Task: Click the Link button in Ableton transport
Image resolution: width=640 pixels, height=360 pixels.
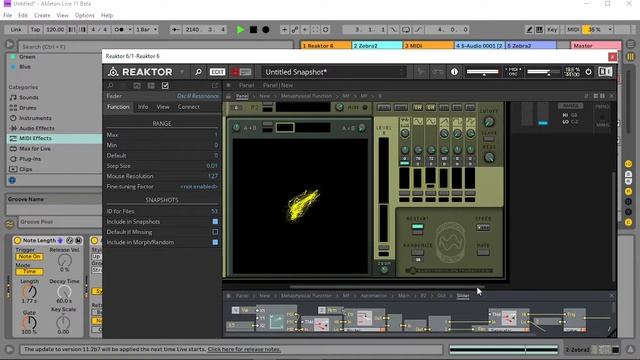Action: 16,30
